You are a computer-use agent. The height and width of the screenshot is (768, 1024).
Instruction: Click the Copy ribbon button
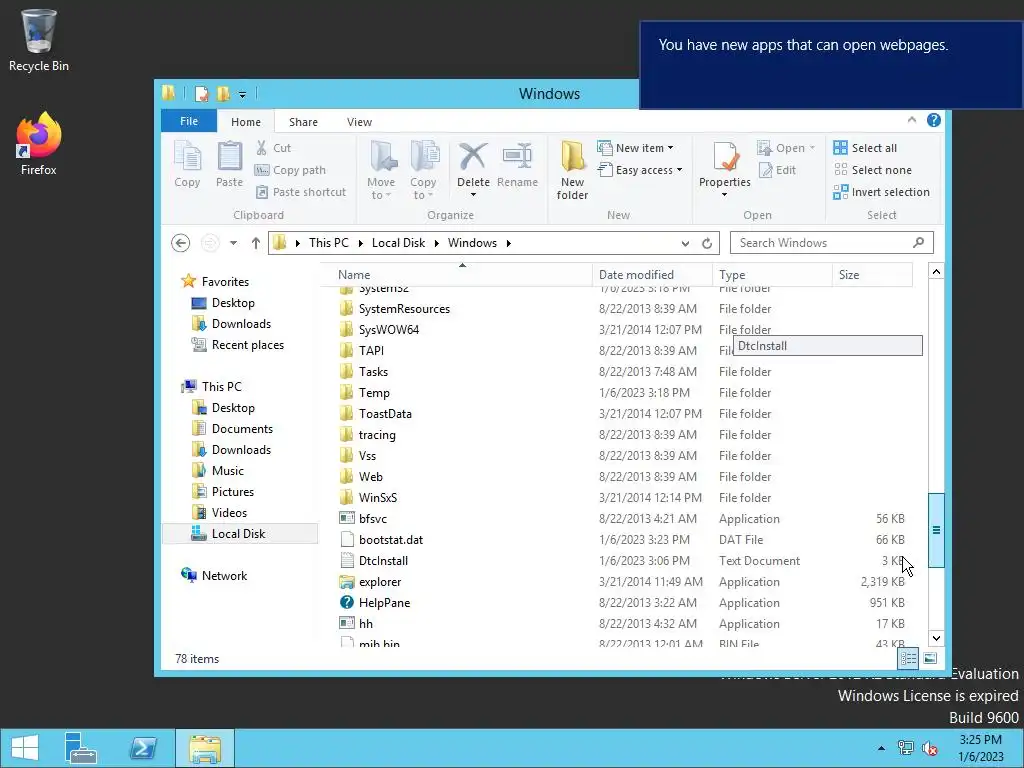(187, 165)
